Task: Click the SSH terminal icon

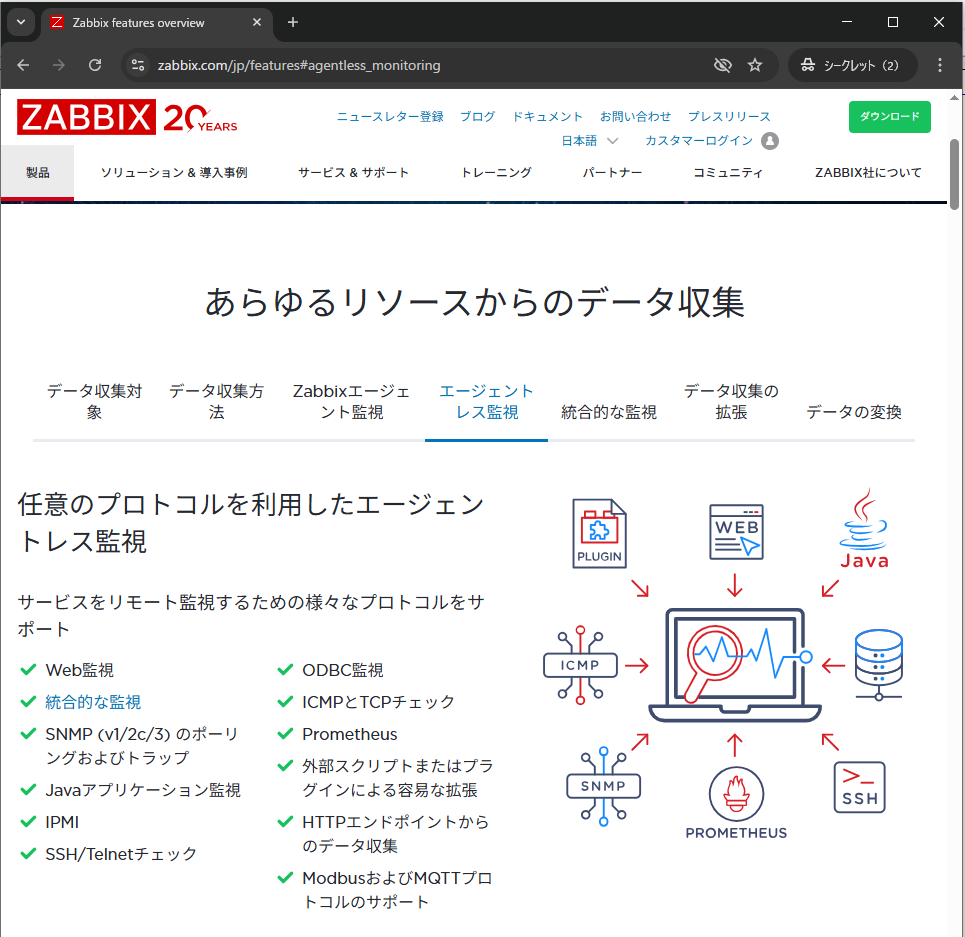Action: click(x=858, y=788)
